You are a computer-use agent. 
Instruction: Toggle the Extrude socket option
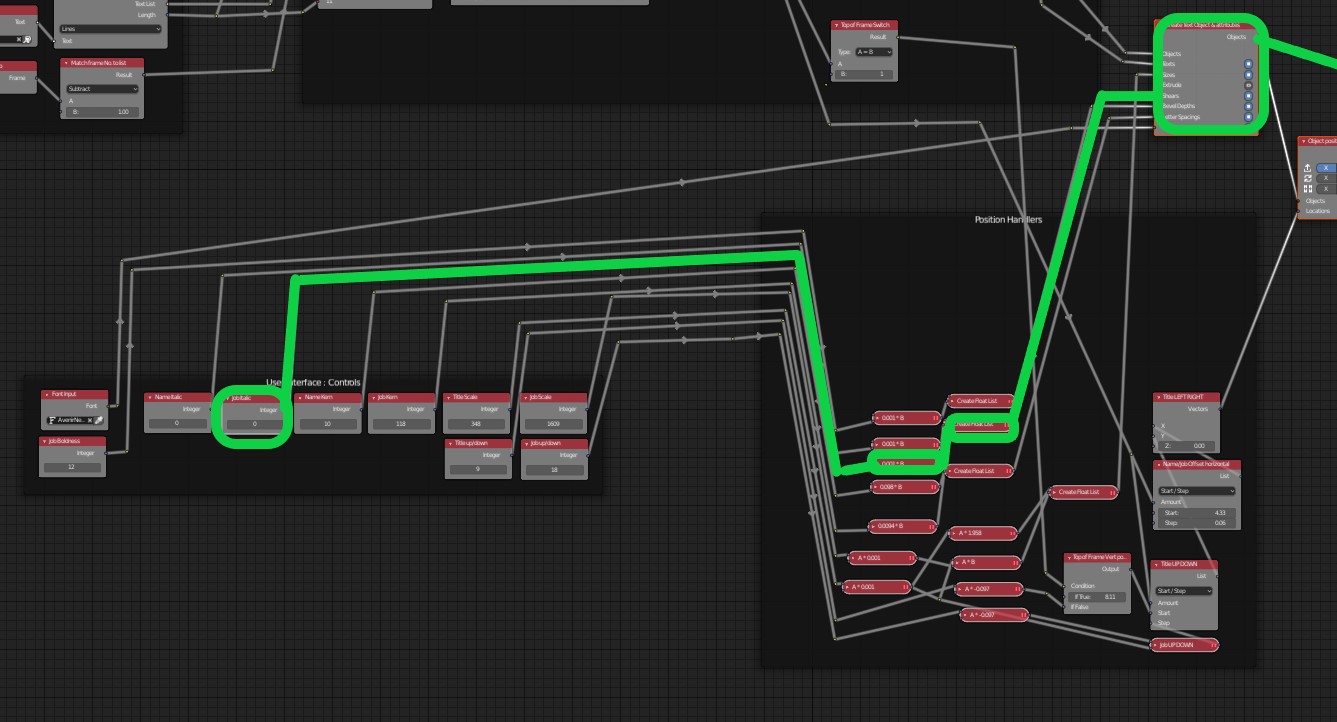pos(1248,86)
